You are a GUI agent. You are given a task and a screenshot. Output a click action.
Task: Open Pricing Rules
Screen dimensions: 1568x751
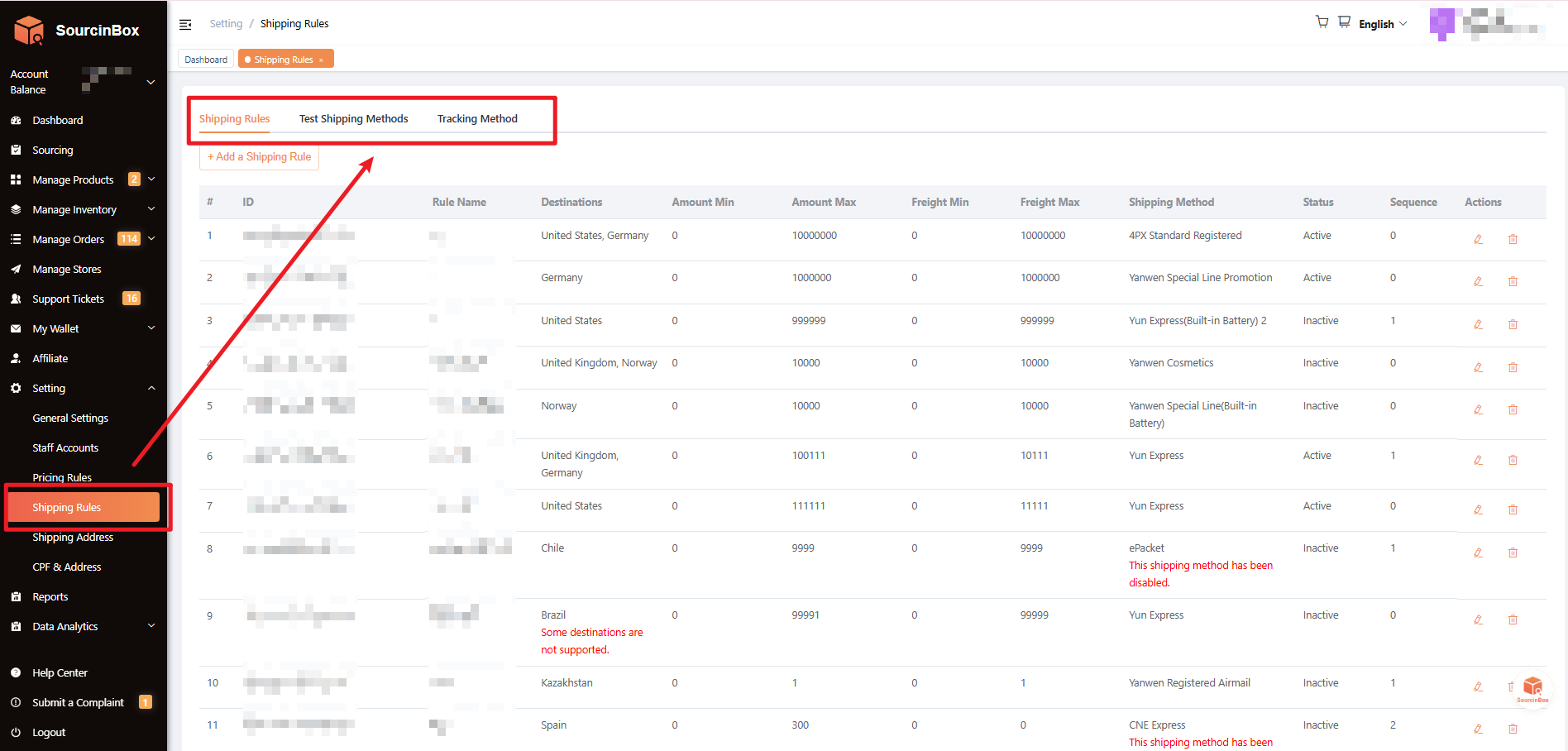62,477
